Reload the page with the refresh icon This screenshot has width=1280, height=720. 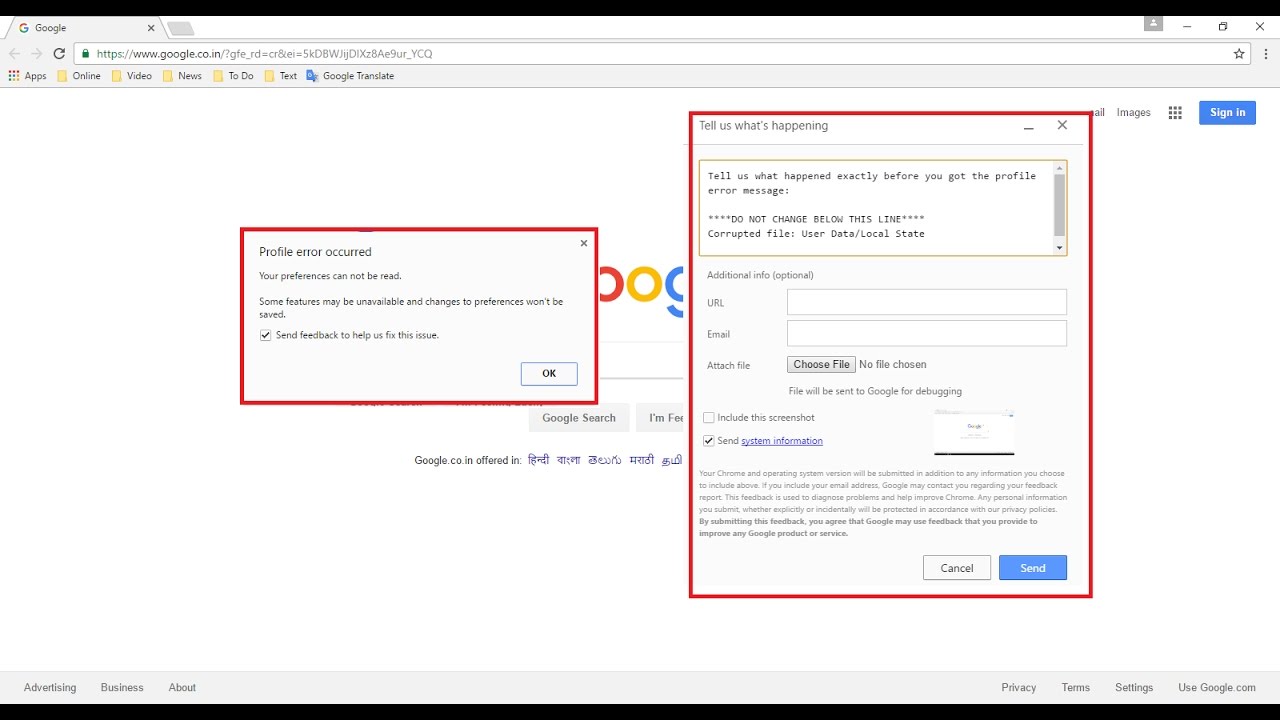pyautogui.click(x=59, y=54)
